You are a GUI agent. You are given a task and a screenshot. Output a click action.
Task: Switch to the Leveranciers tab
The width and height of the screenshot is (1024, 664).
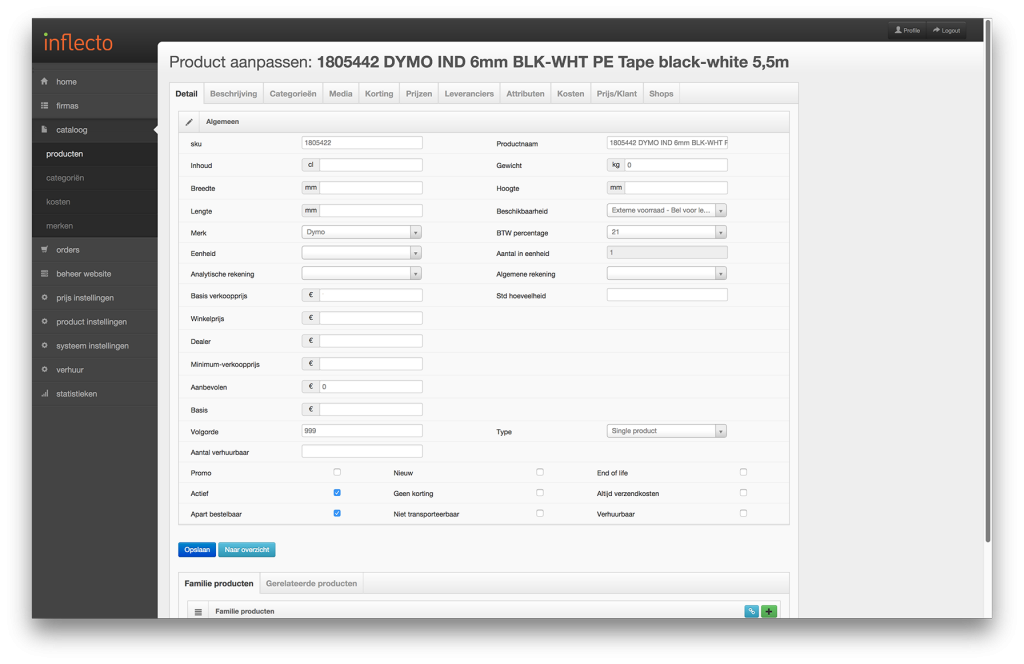(469, 94)
